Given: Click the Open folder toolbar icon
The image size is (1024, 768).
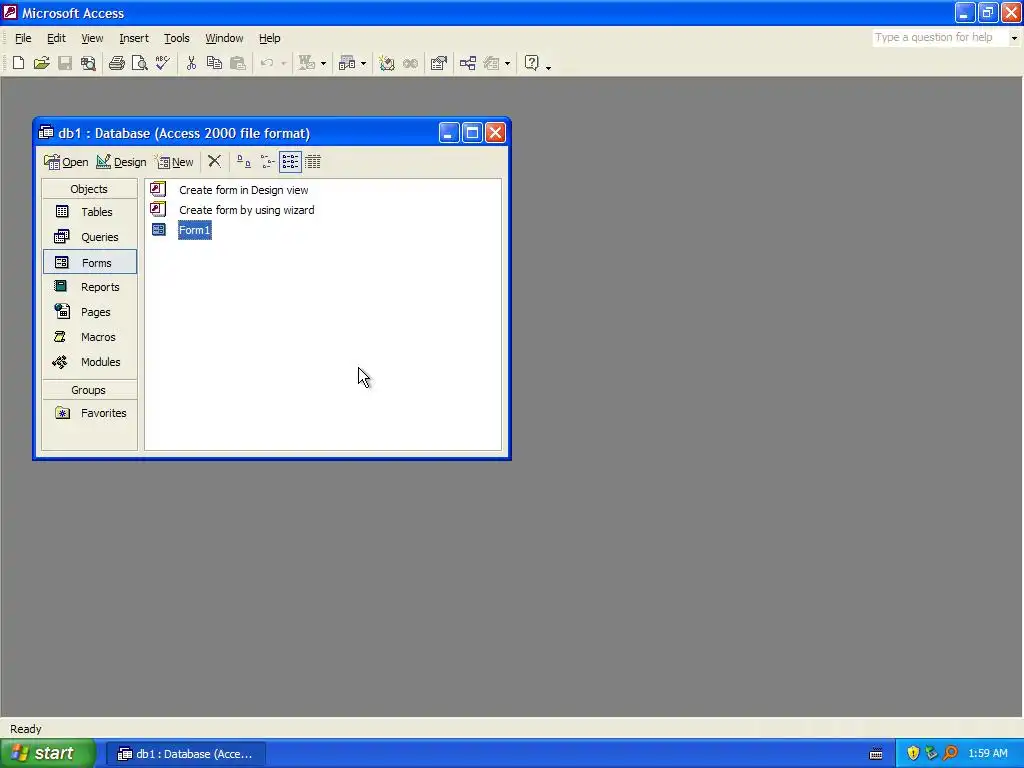Looking at the screenshot, I should tap(42, 63).
